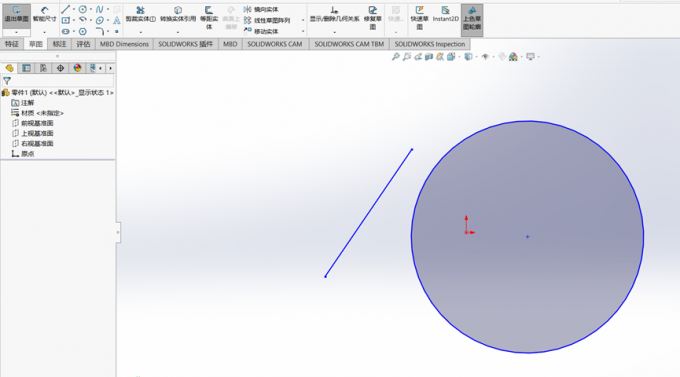Viewport: 680px width, 377px height.
Task: Switch to SOLIDWORKS CAM tab
Action: pos(275,44)
